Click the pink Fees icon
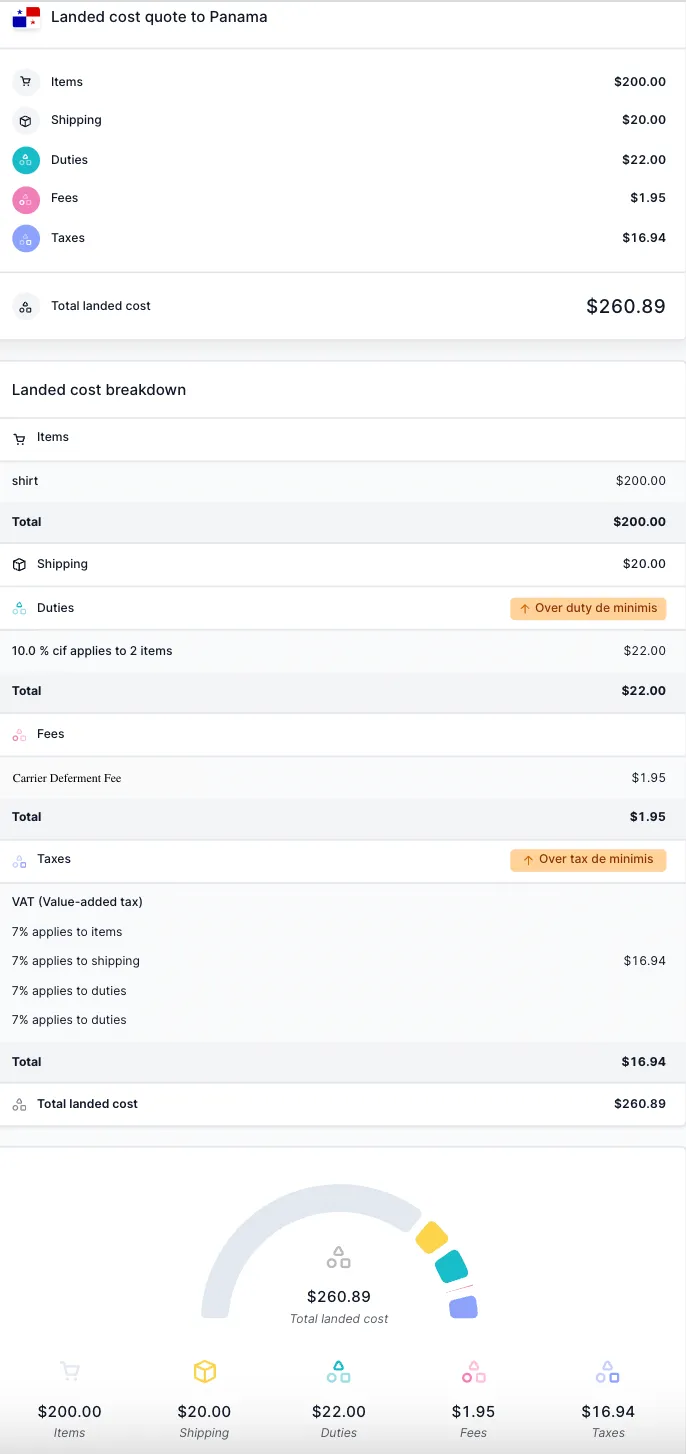The width and height of the screenshot is (686, 1454). click(25, 199)
